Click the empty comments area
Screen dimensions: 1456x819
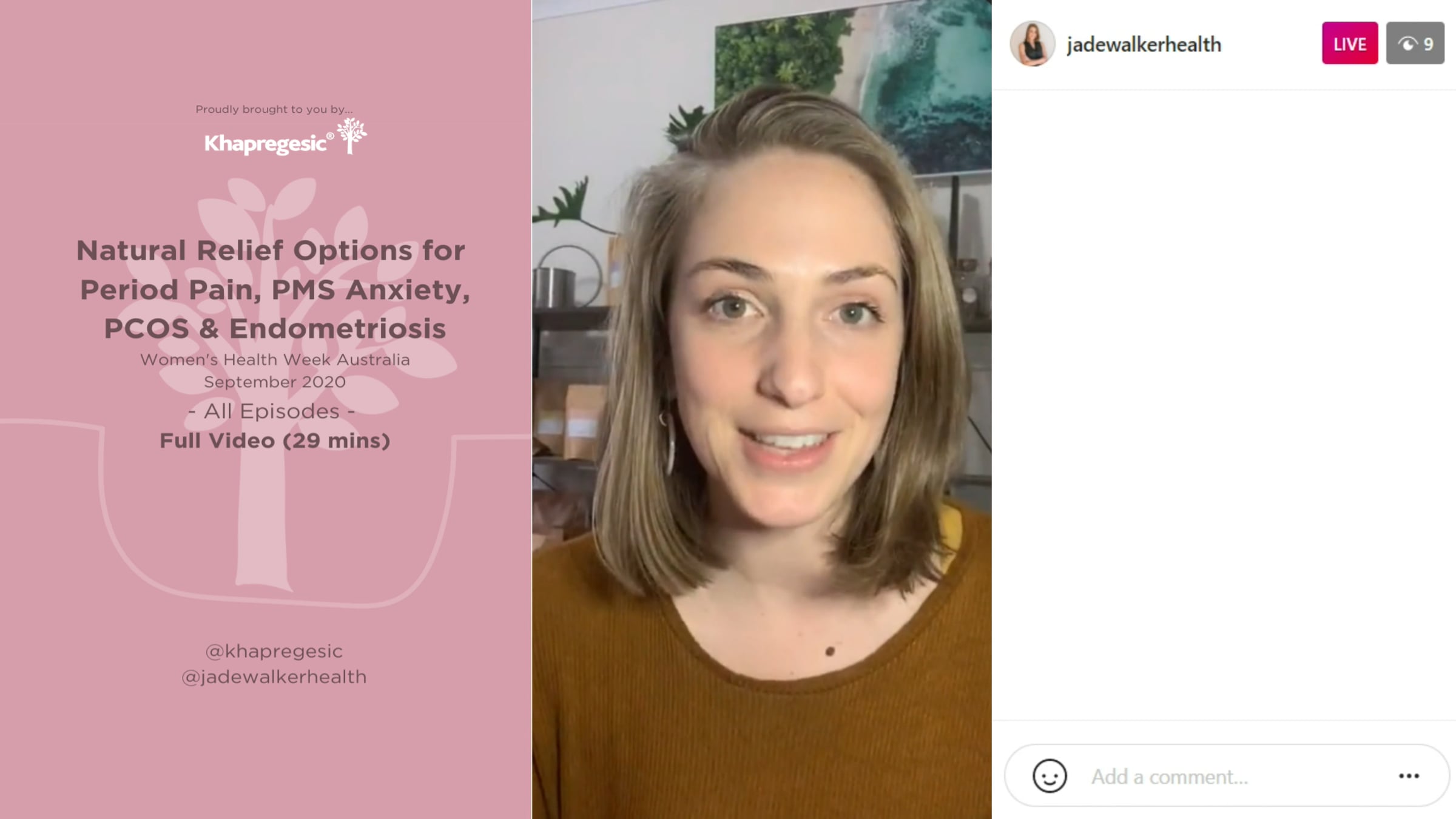point(1224,405)
